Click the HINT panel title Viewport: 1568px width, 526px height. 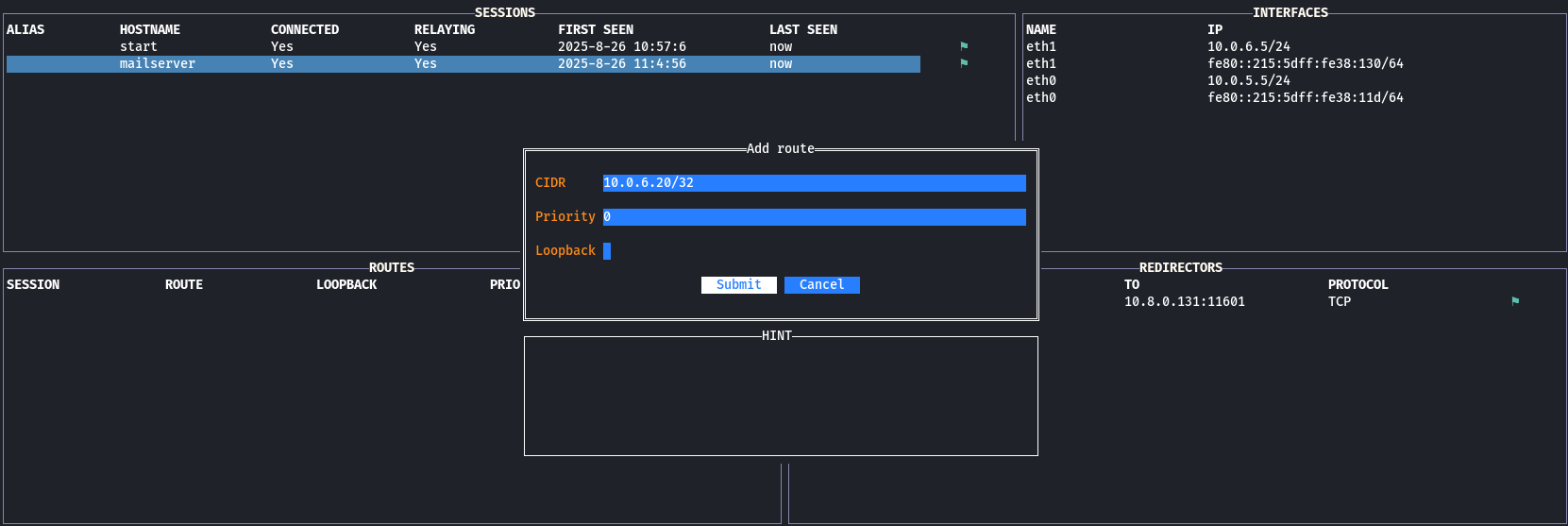pyautogui.click(x=777, y=335)
